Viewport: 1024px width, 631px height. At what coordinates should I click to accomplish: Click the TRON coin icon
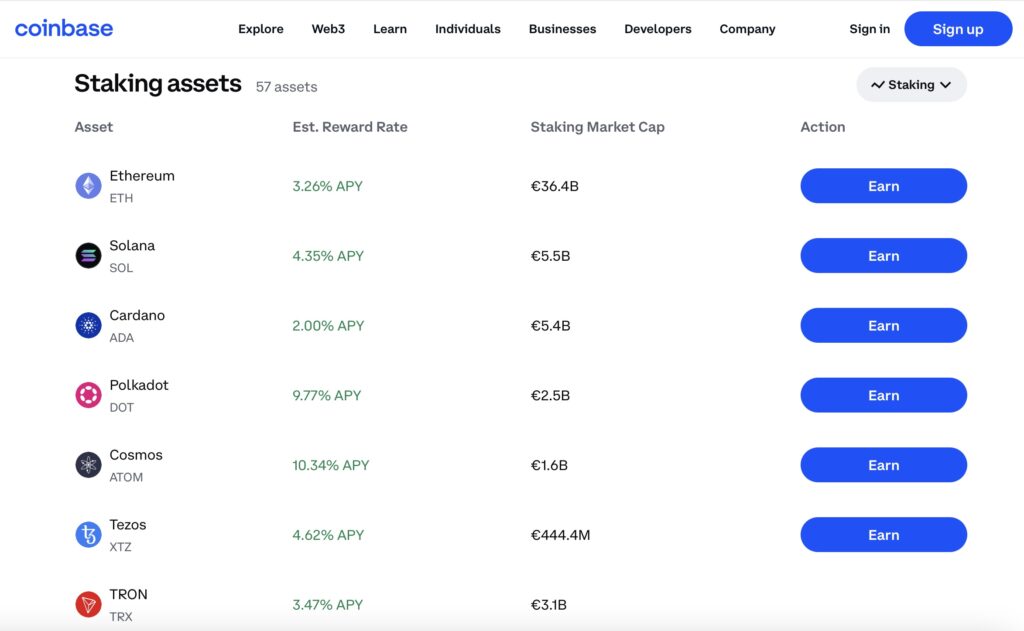(88, 604)
